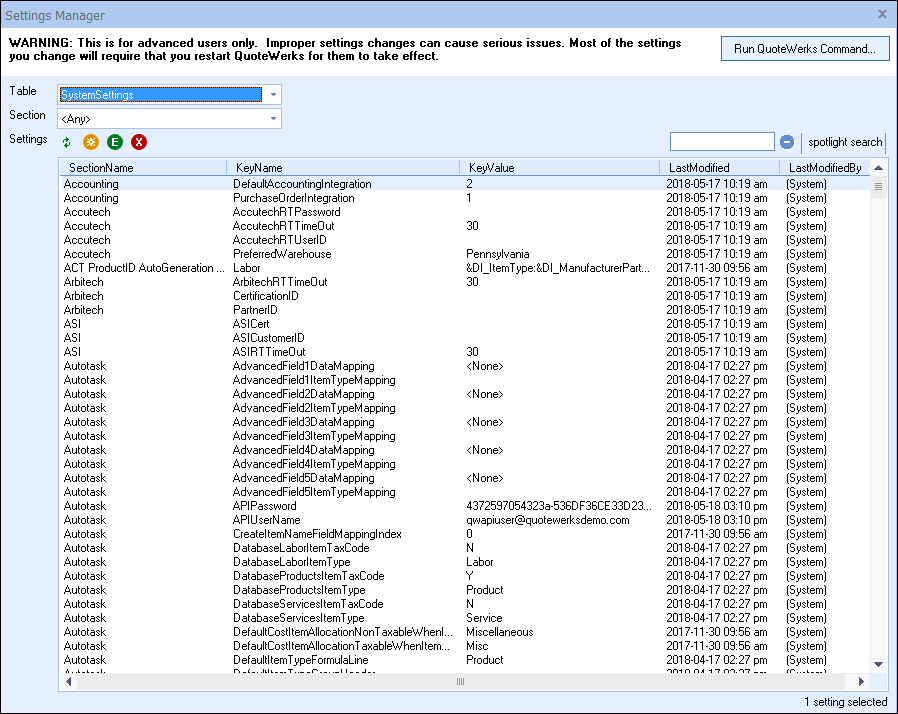
Task: Expand the Section dropdown set to Any
Action: [x=273, y=119]
